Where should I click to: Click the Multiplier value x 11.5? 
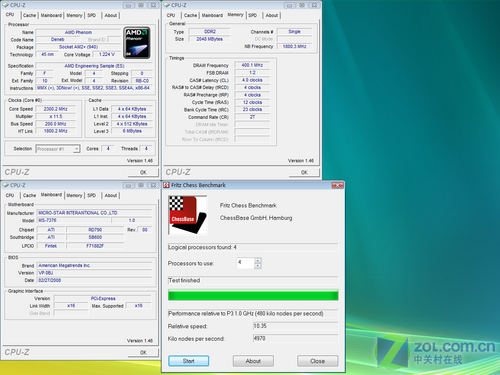point(56,116)
